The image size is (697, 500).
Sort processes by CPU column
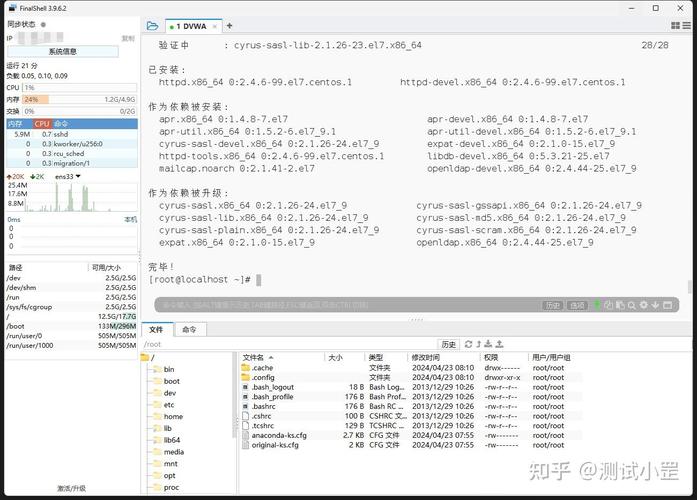[42, 124]
